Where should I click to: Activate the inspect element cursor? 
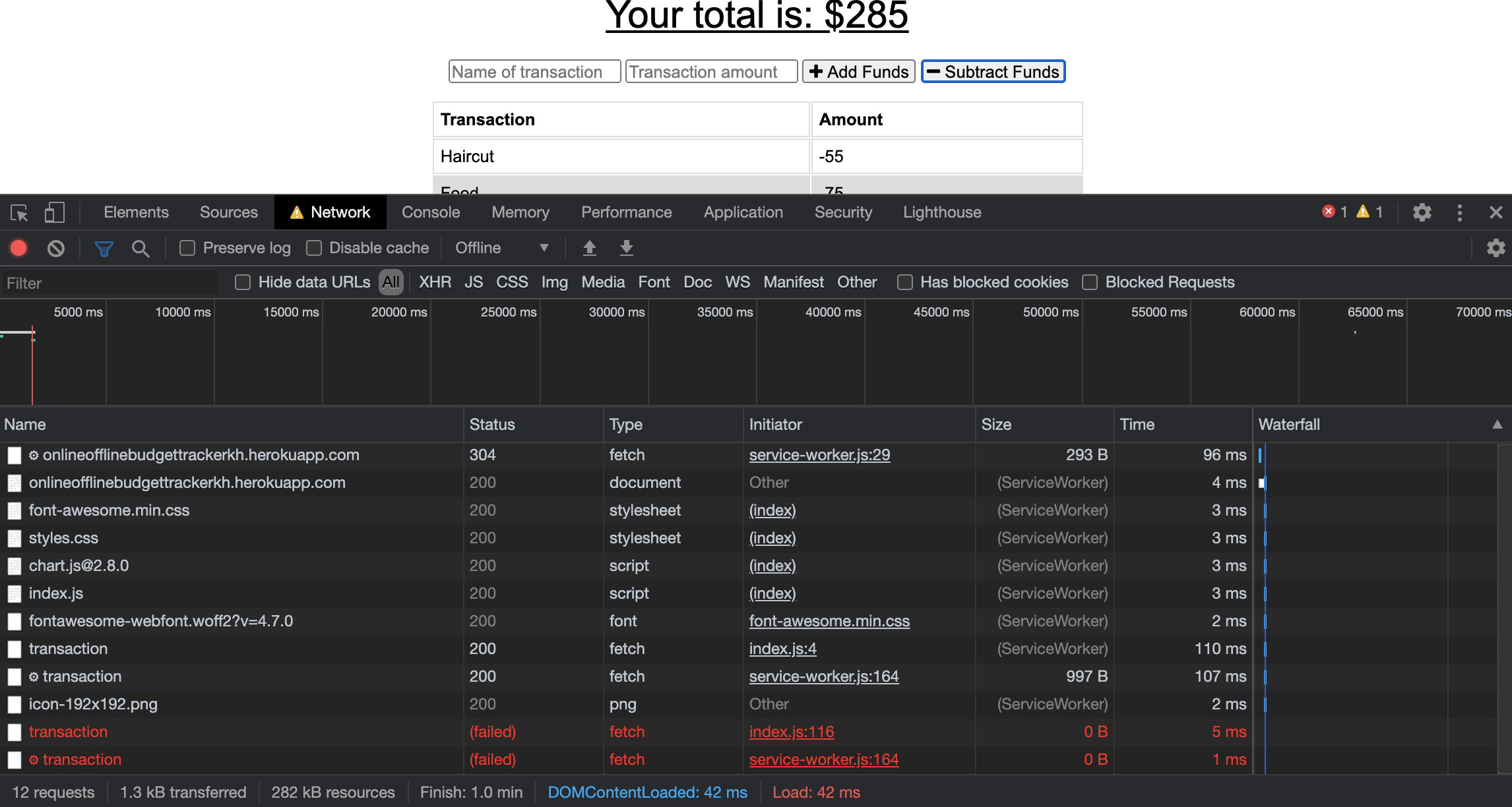pyautogui.click(x=18, y=212)
